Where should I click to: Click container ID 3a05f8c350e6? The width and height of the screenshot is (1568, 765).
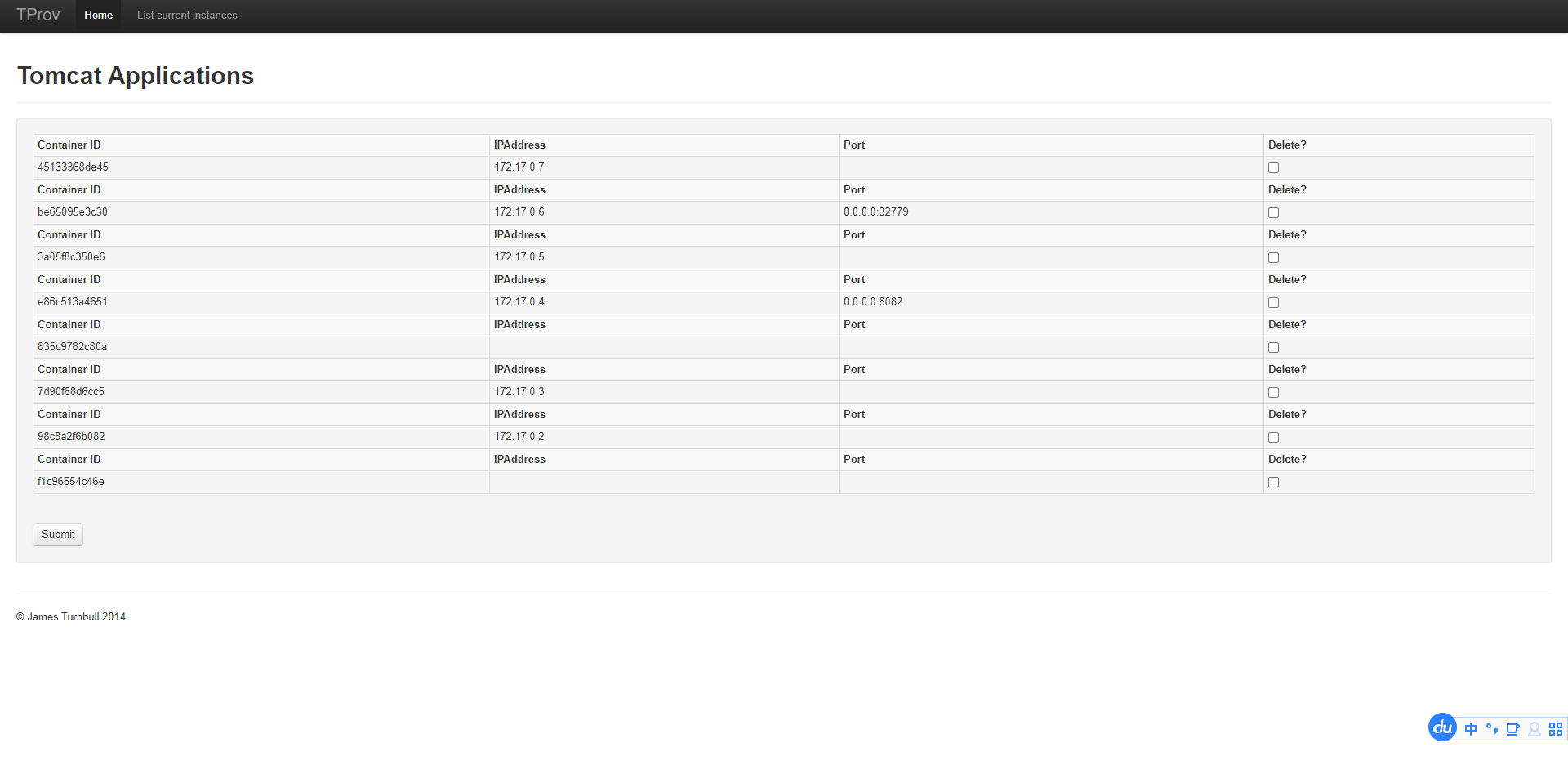click(x=71, y=257)
